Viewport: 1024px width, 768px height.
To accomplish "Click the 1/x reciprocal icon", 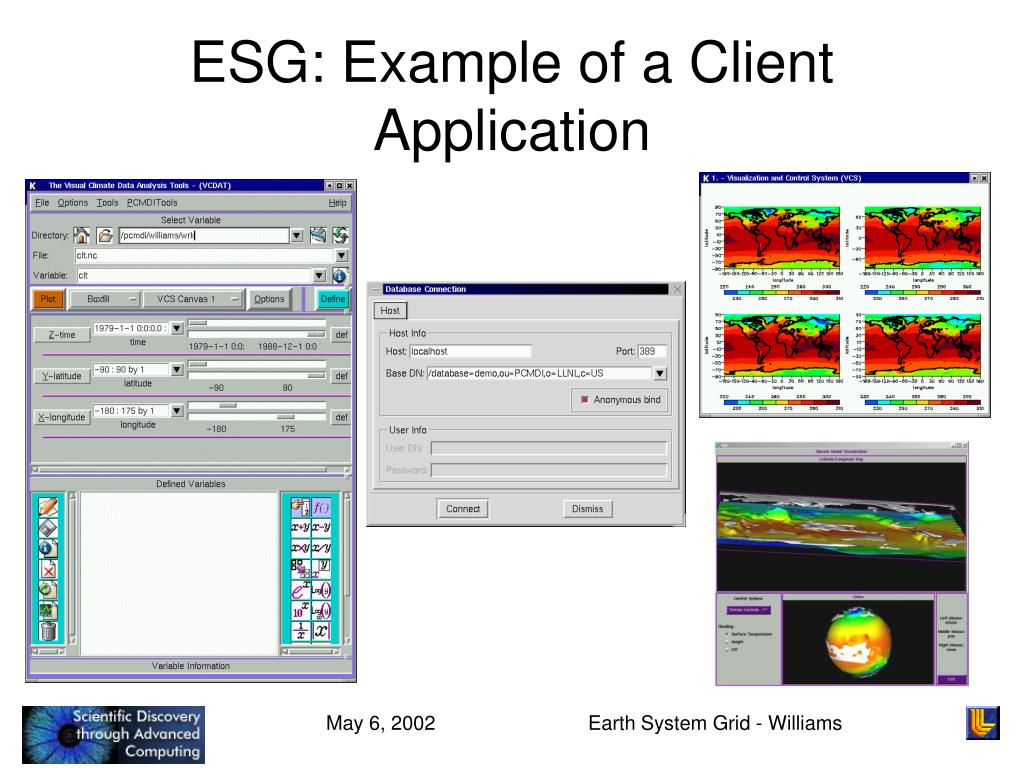I will 300,632.
